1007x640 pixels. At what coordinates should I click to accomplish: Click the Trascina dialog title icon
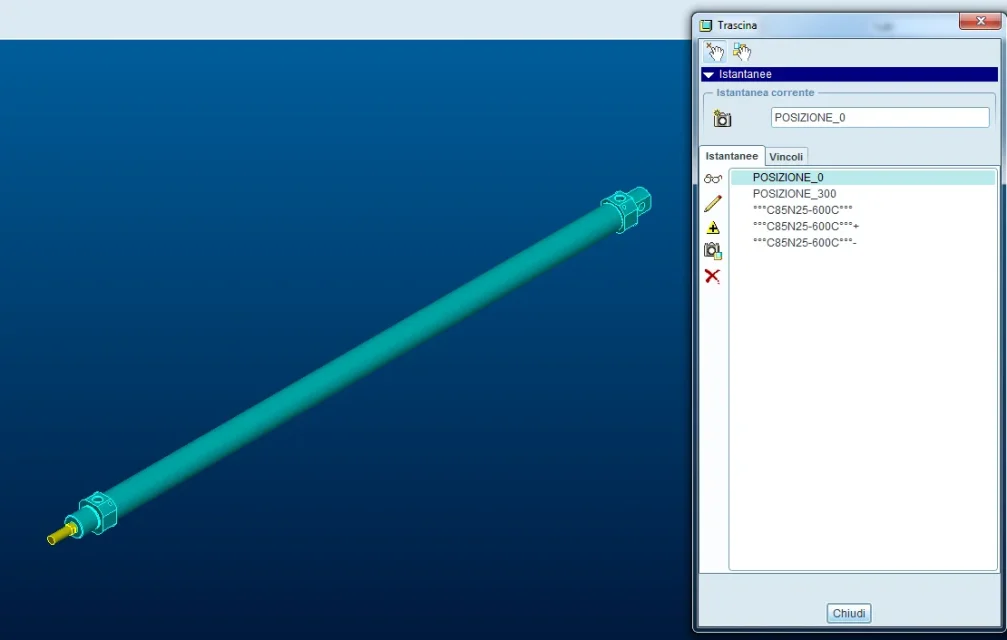(706, 25)
